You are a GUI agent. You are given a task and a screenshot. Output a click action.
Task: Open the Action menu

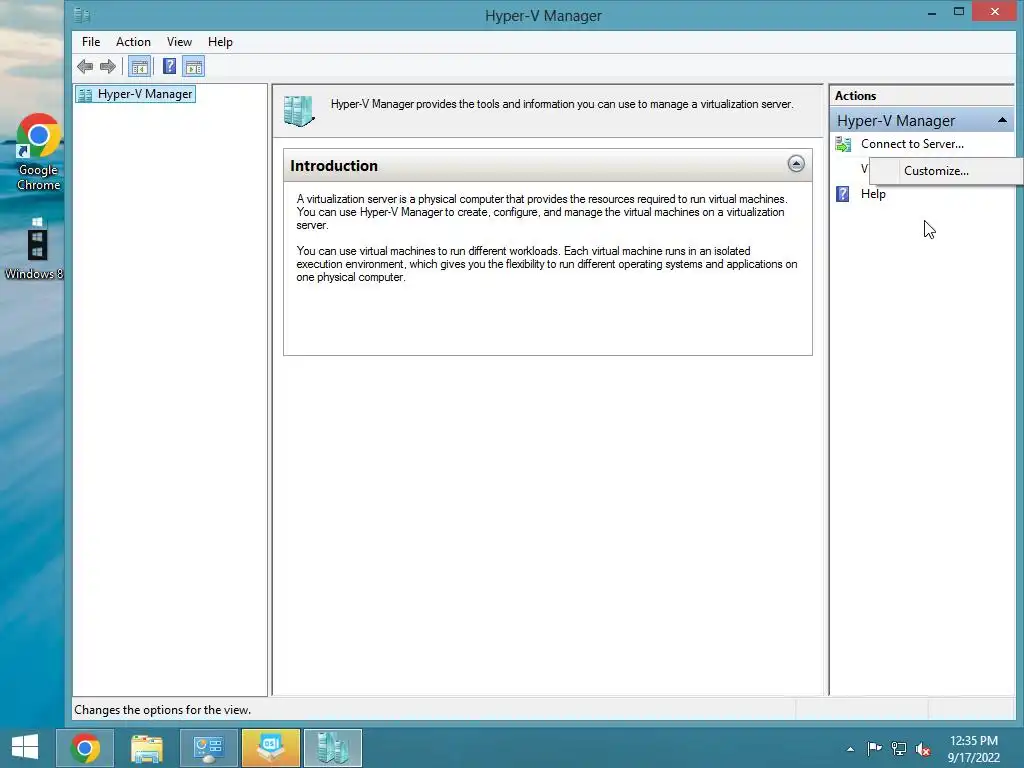pos(133,42)
